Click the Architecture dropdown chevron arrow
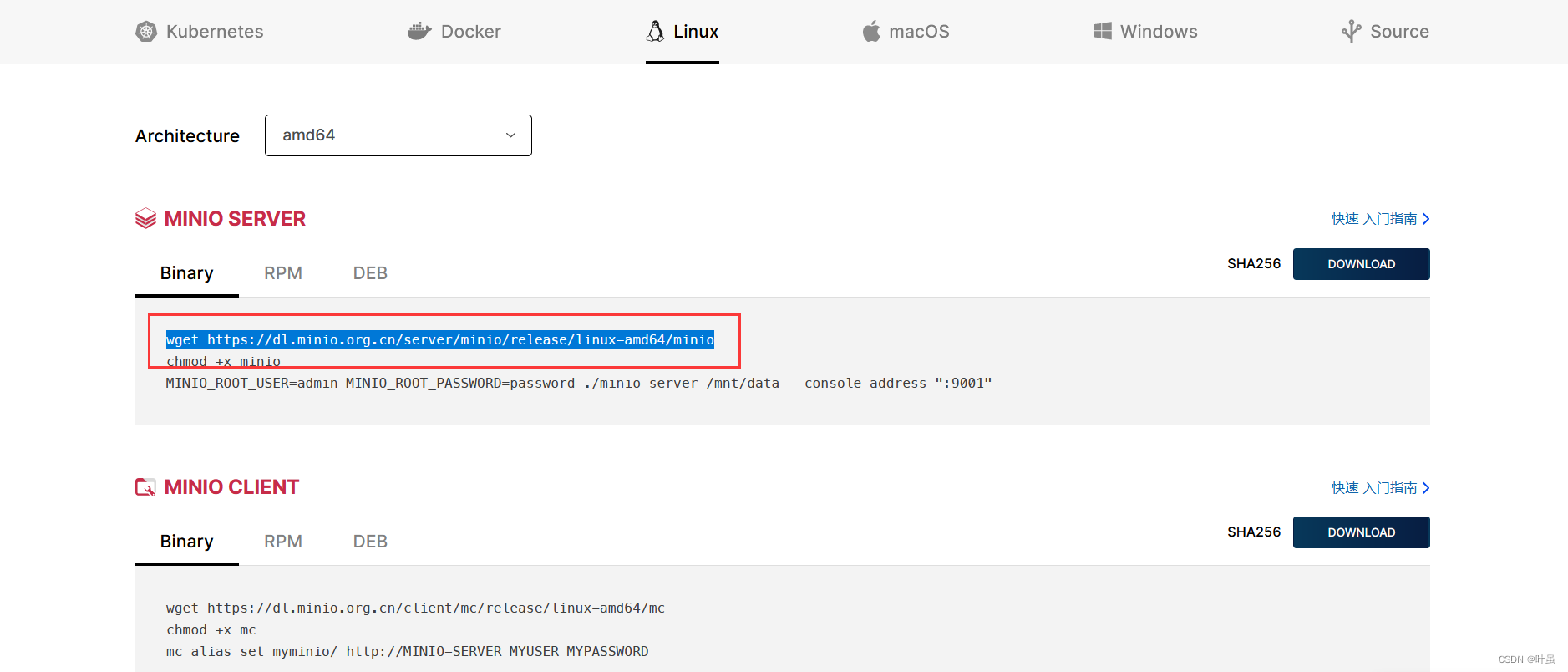Image resolution: width=1568 pixels, height=672 pixels. pos(510,135)
